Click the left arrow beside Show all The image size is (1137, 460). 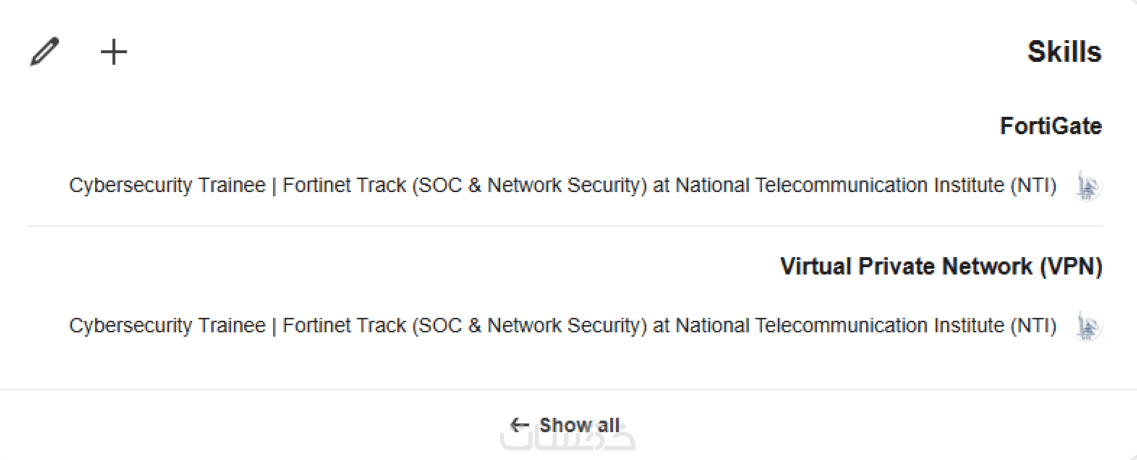[519, 425]
